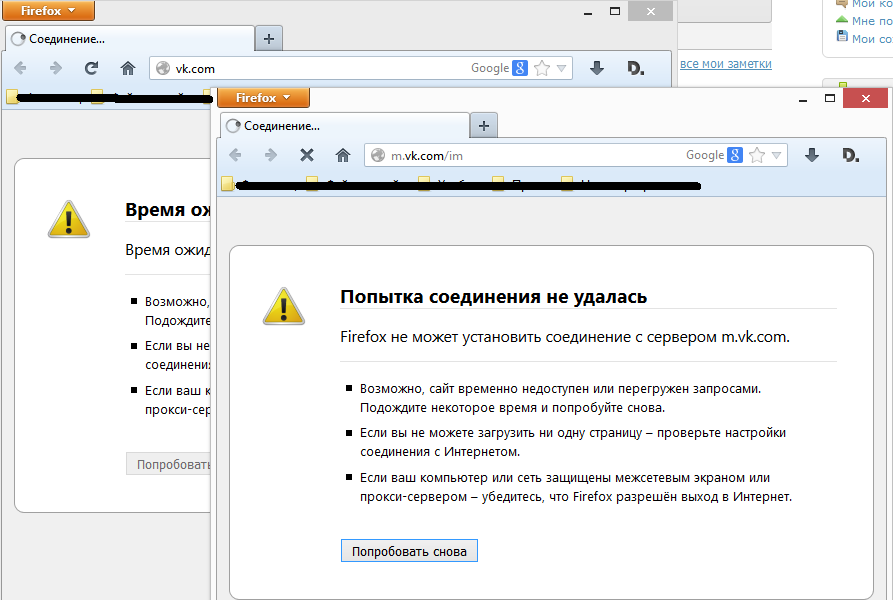Open new tab in front Firefox window
The height and width of the screenshot is (600, 893).
[484, 126]
